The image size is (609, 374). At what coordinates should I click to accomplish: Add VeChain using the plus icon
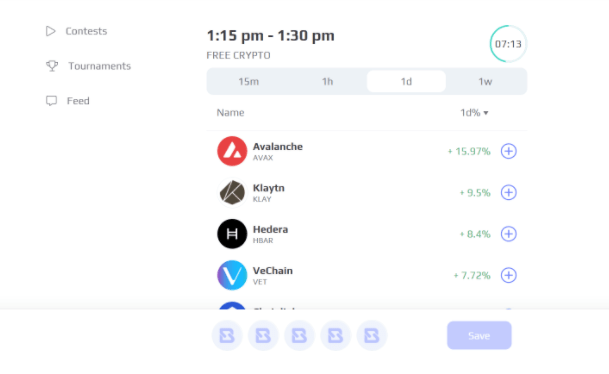click(508, 275)
